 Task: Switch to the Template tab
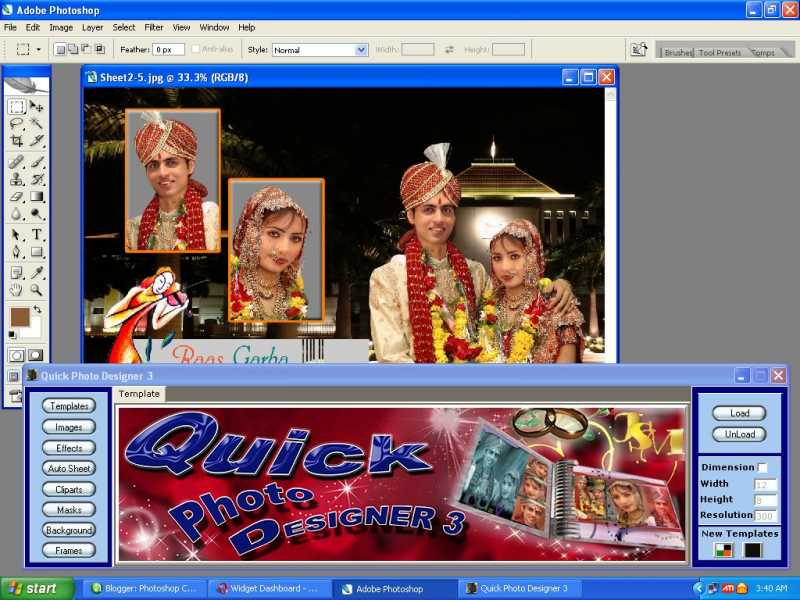138,393
